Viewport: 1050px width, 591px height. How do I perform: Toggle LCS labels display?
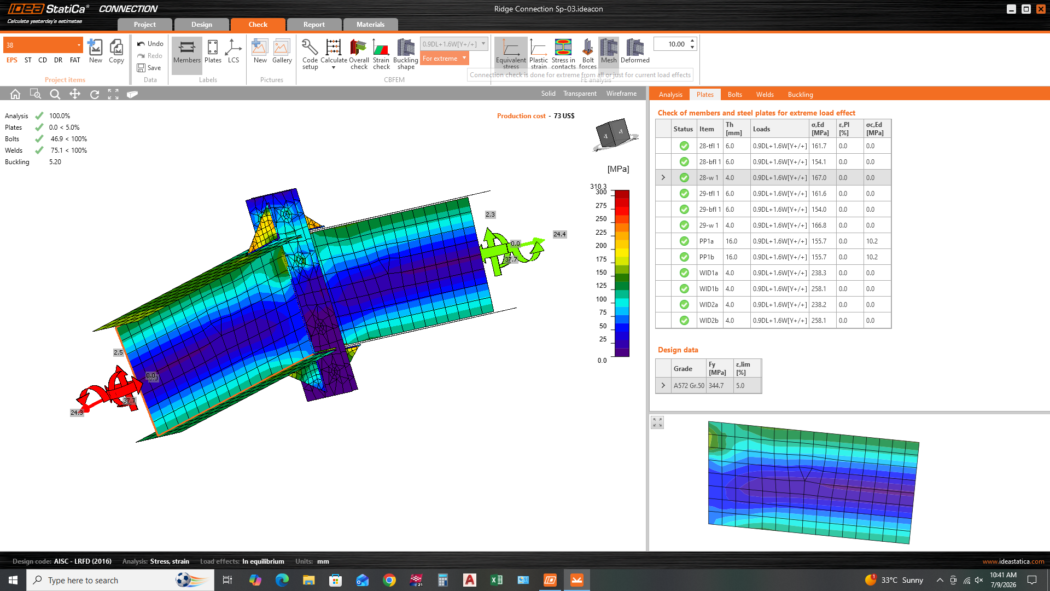pyautogui.click(x=233, y=52)
